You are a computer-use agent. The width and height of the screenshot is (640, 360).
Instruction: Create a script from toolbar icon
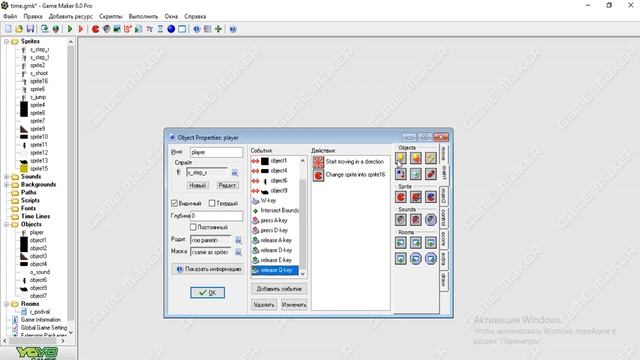click(x=138, y=29)
